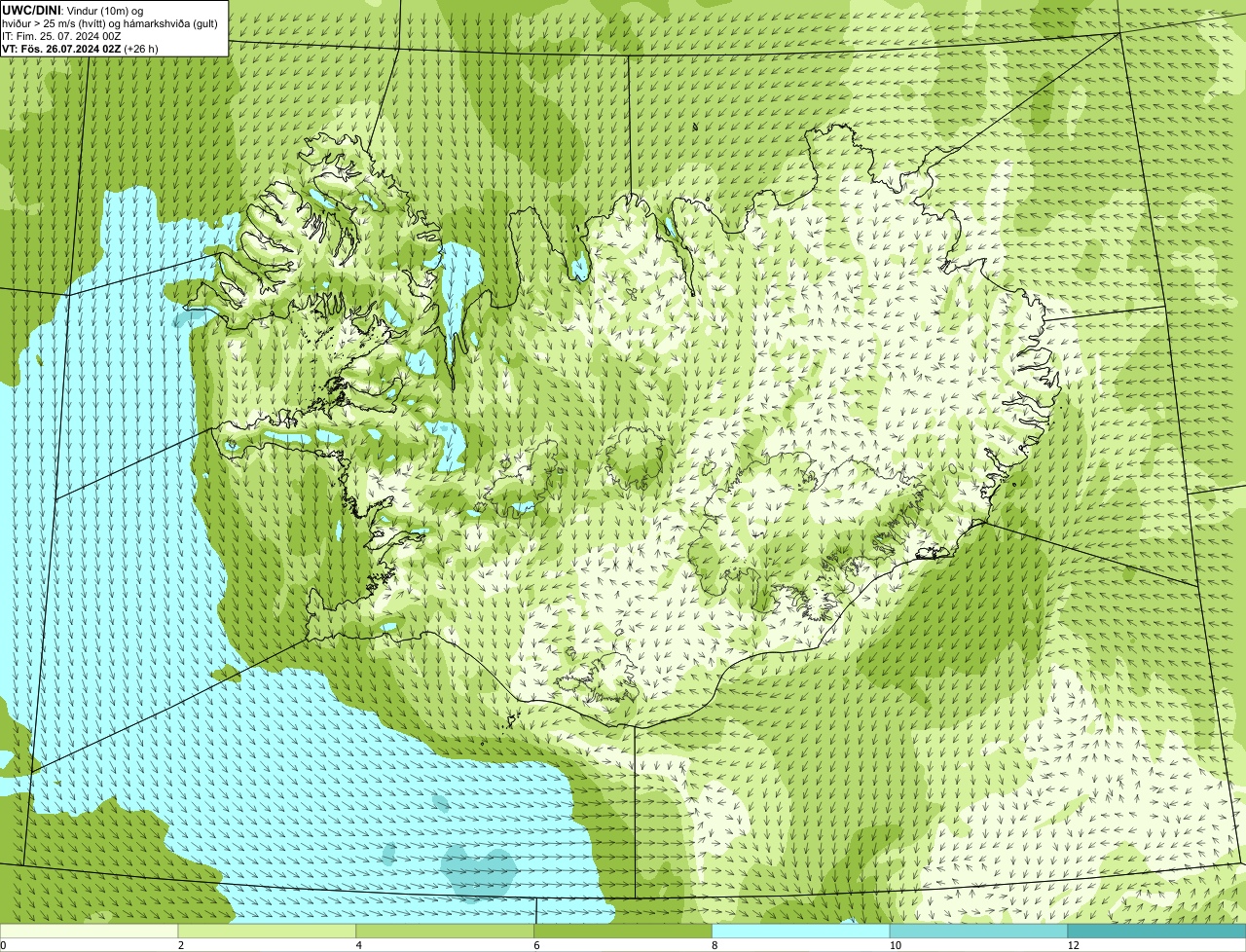Click the 0–2 m/s pale cream legend color

tap(89, 932)
